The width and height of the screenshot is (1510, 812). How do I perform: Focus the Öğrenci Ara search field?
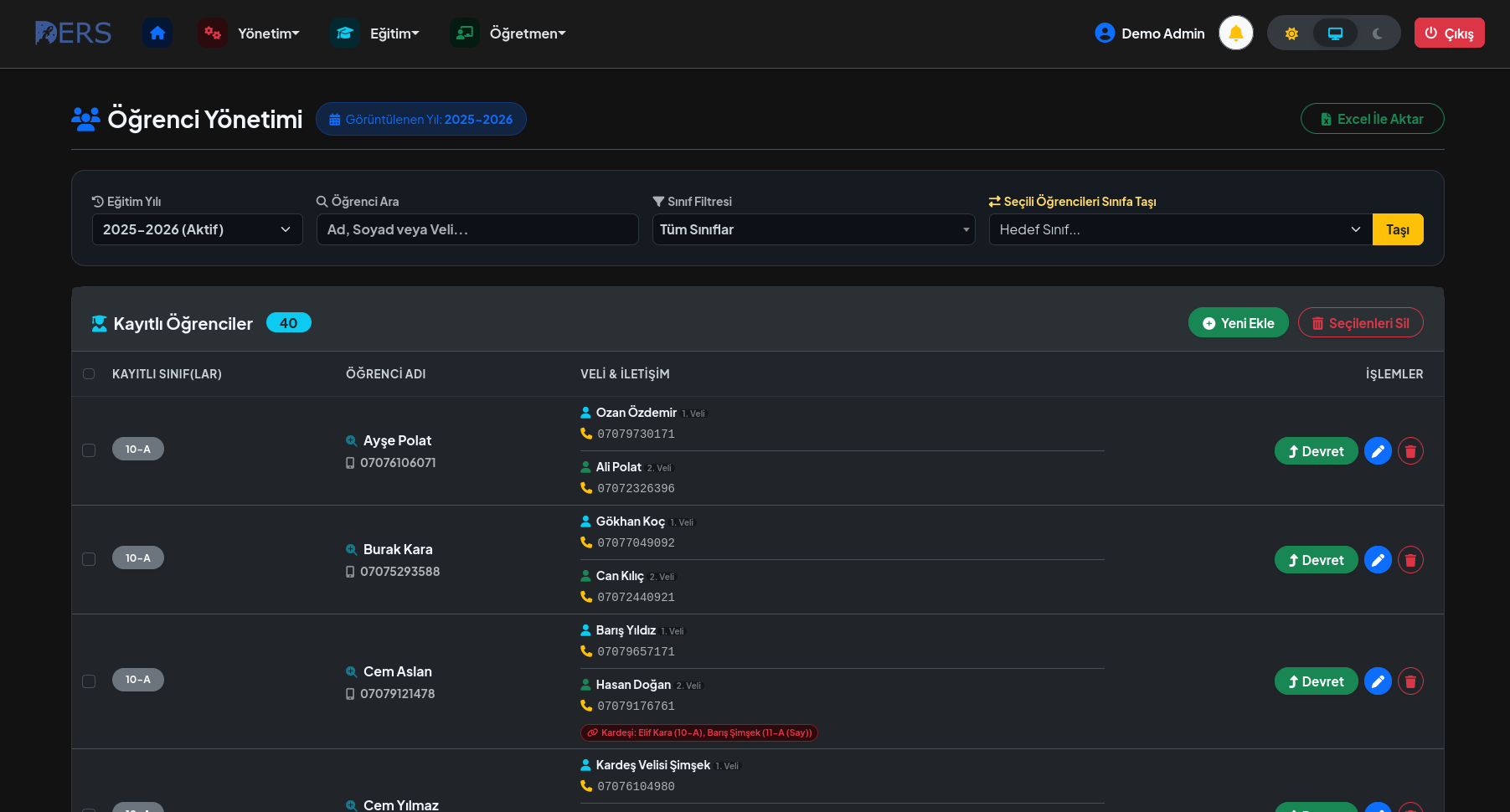coord(477,229)
